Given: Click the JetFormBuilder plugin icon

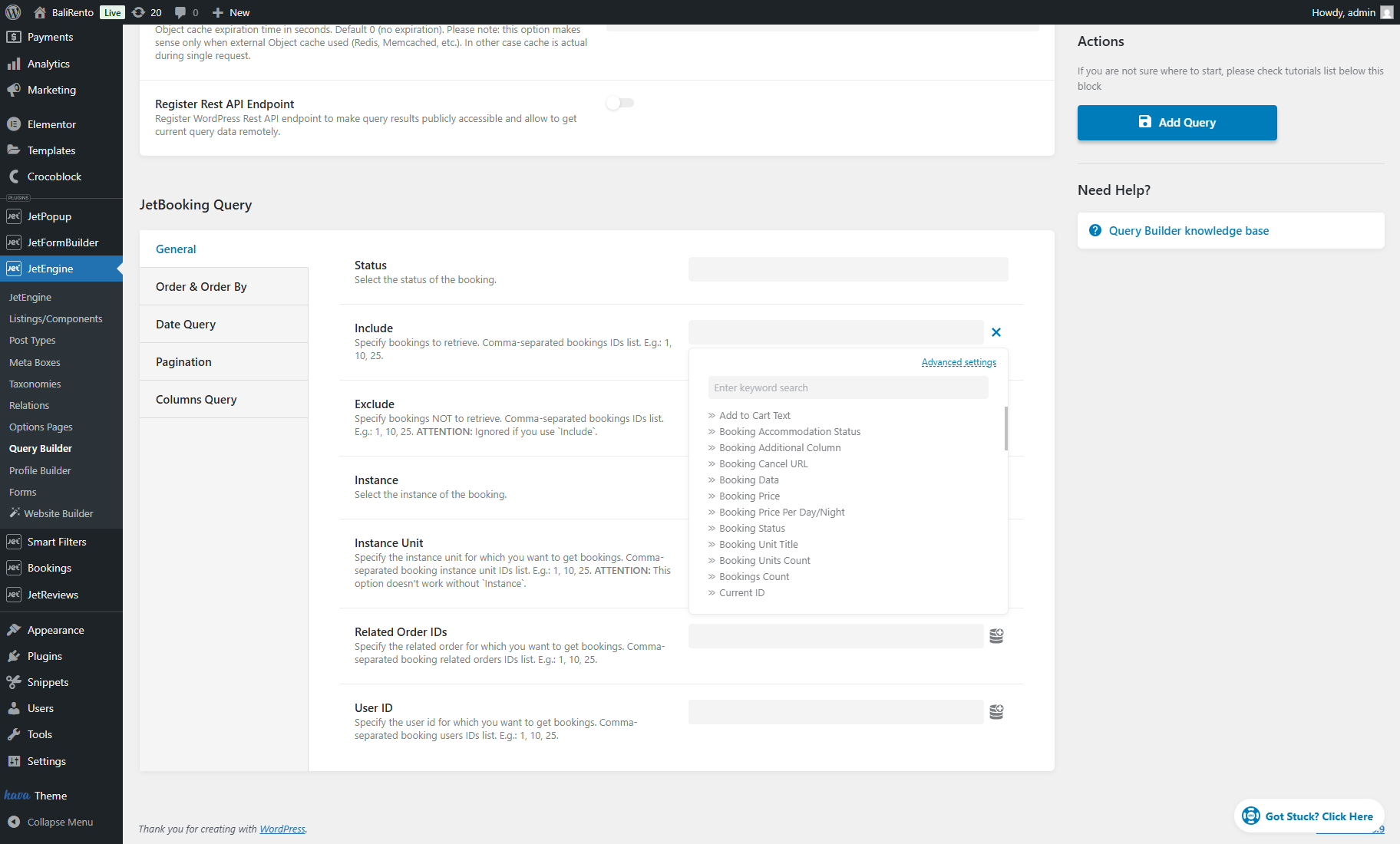Looking at the screenshot, I should pos(14,242).
